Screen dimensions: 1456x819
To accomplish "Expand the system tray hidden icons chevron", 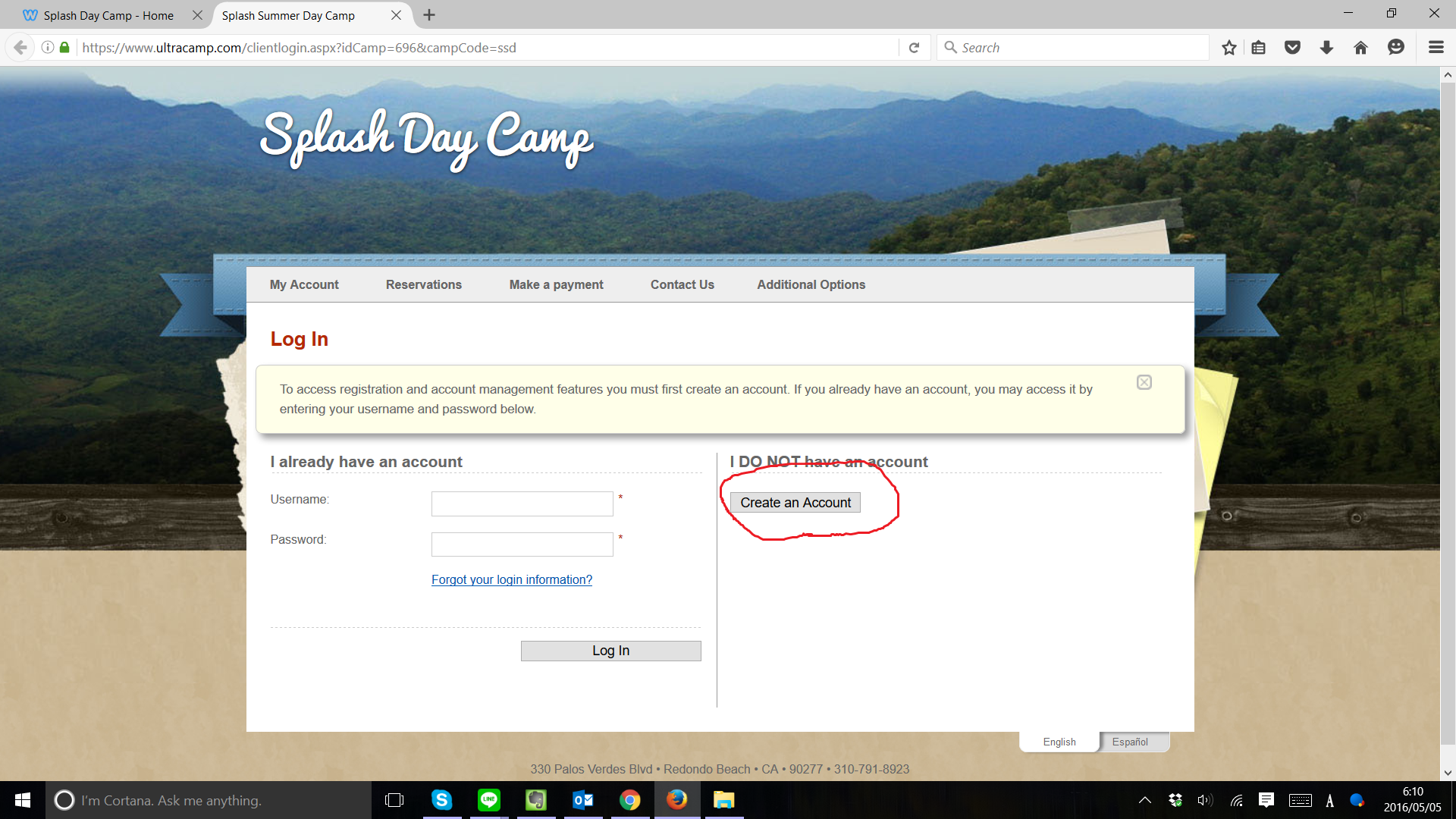I will [x=1145, y=800].
